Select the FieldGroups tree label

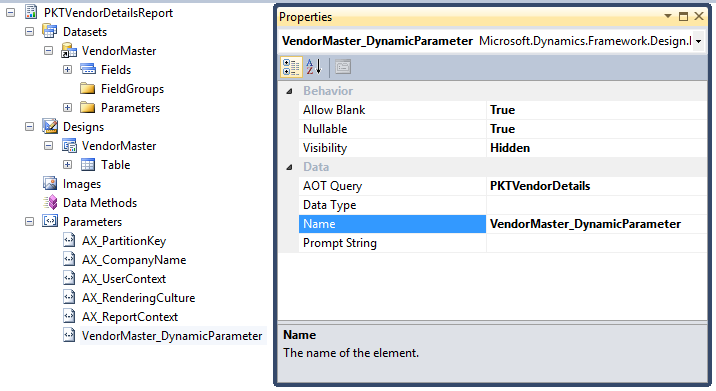(132, 89)
